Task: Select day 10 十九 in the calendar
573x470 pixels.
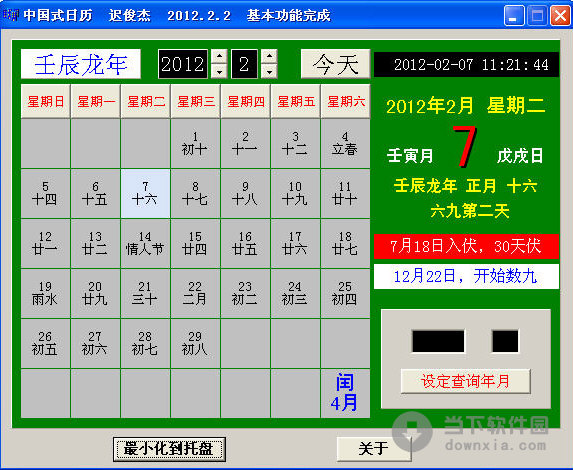Action: point(296,194)
